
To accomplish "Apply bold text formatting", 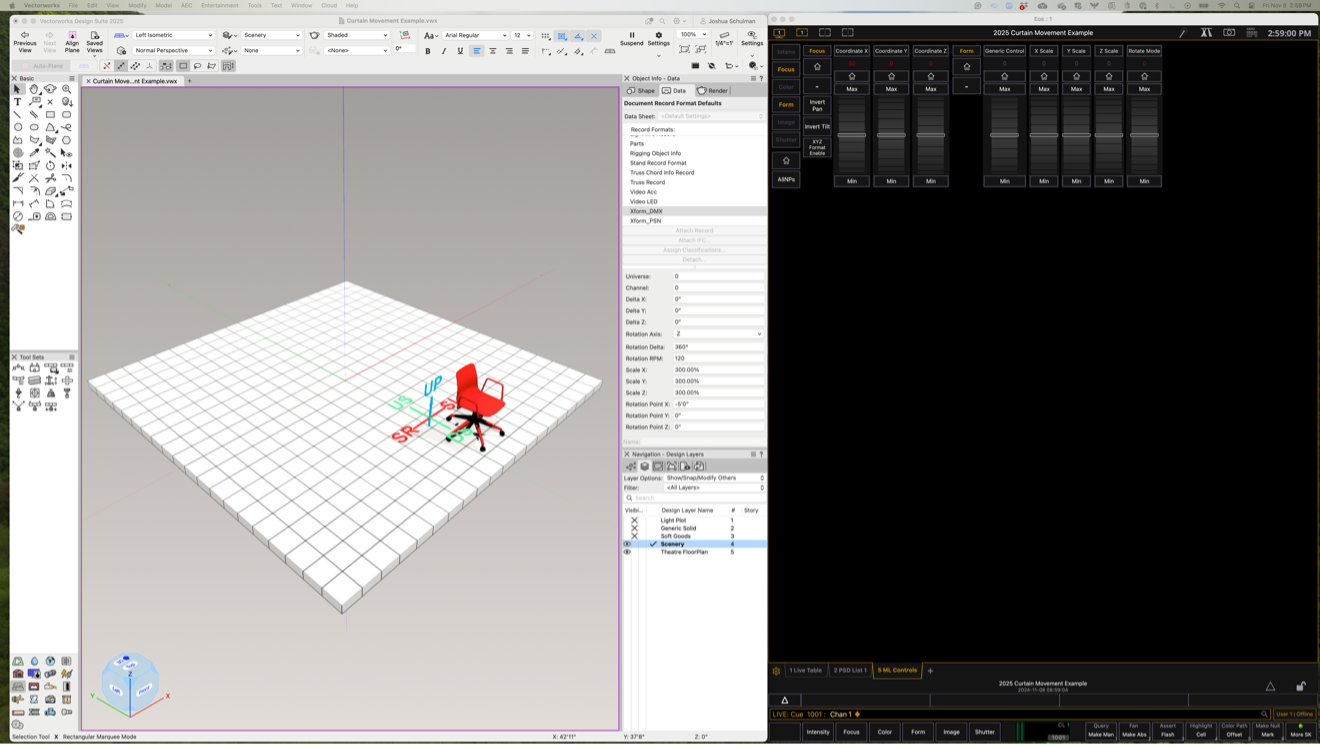I will coord(428,51).
